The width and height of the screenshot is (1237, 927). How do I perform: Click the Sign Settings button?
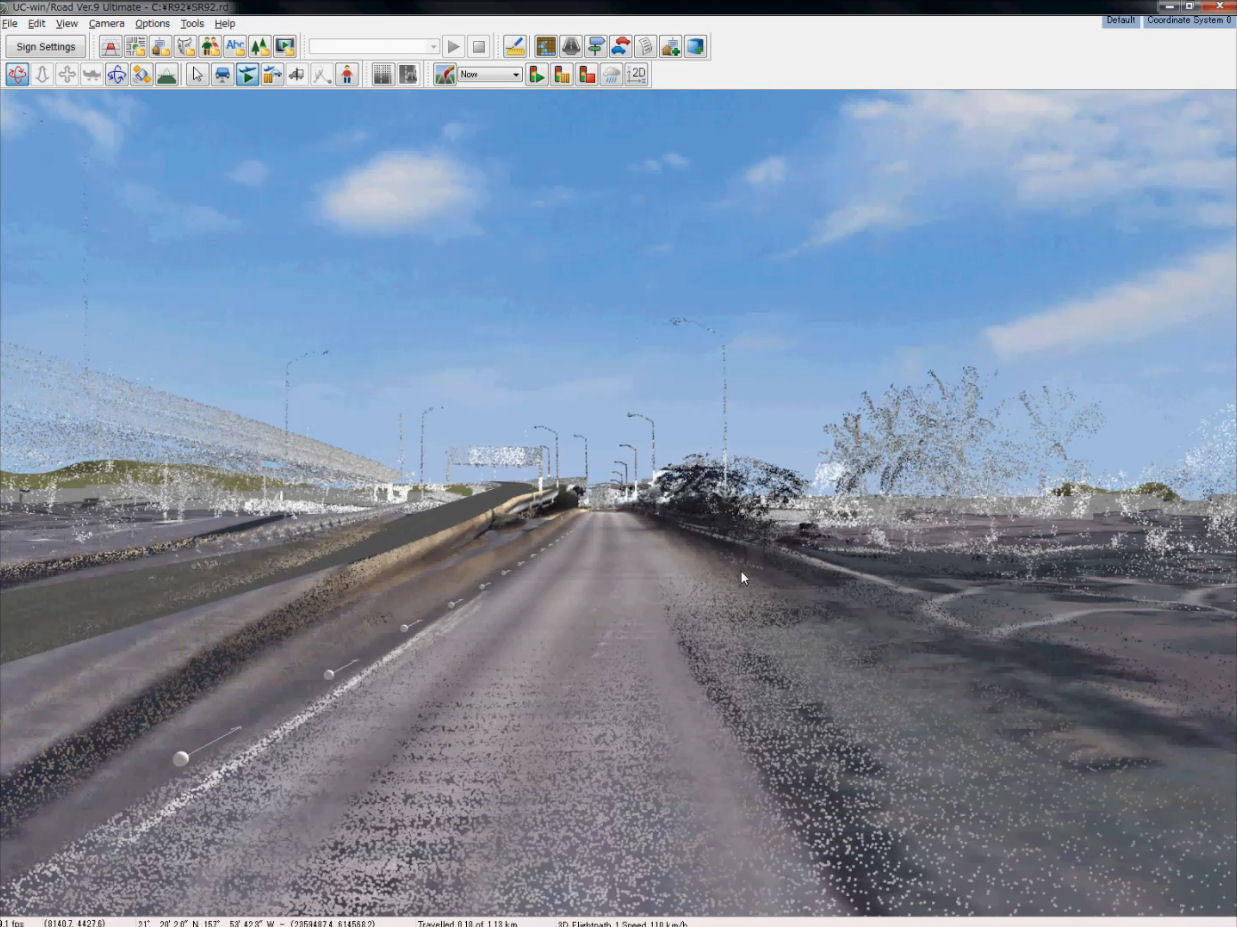click(46, 47)
